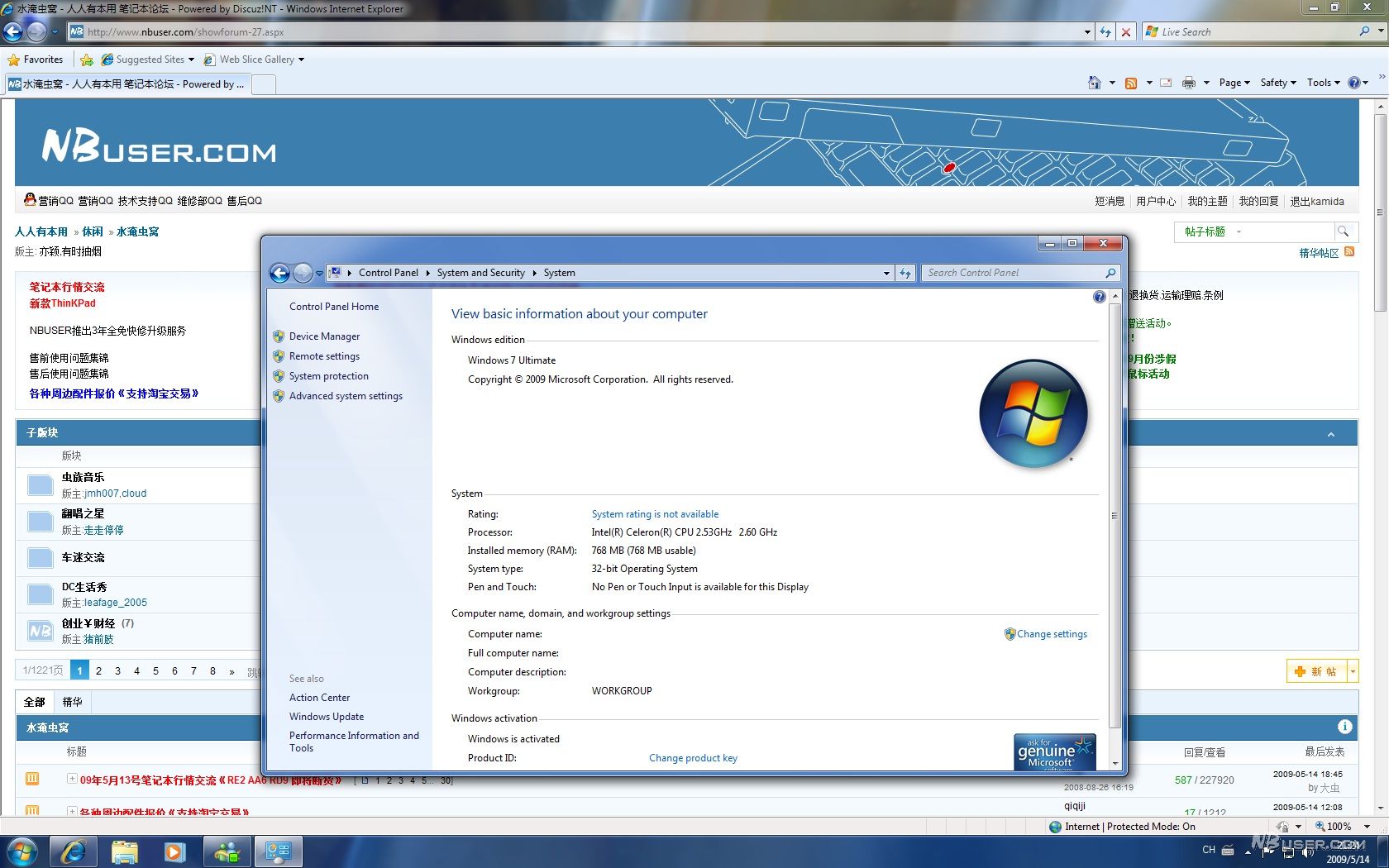
Task: Click the forum search magnifier icon
Action: pos(1343,232)
